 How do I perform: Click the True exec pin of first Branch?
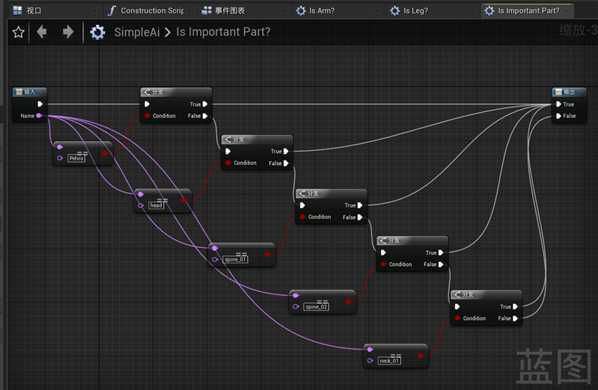click(x=205, y=104)
